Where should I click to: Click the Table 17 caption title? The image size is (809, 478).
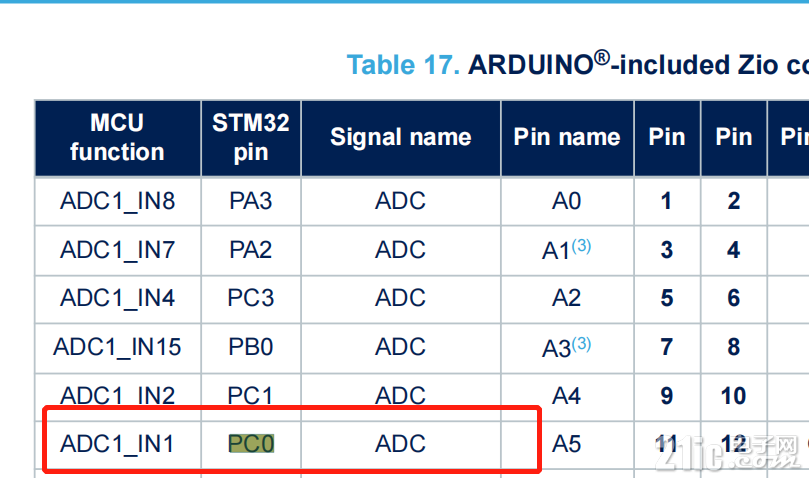(x=577, y=65)
